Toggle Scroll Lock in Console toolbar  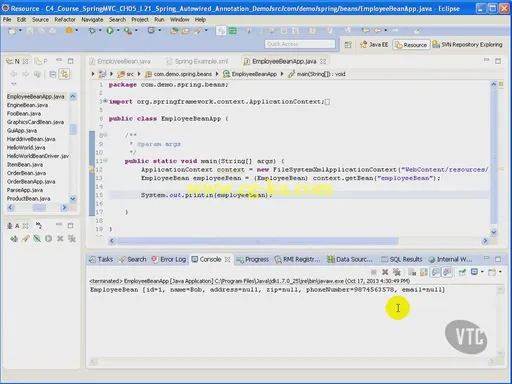(424, 272)
